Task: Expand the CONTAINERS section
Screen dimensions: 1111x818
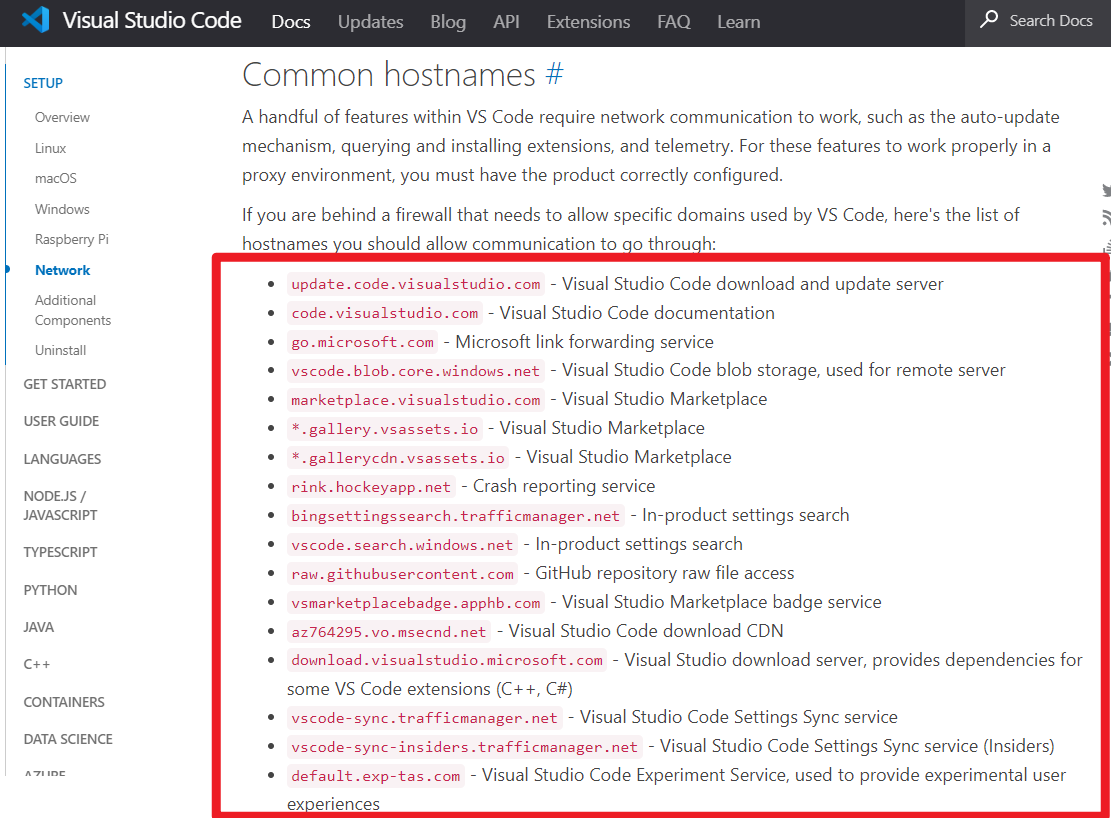Action: (64, 702)
